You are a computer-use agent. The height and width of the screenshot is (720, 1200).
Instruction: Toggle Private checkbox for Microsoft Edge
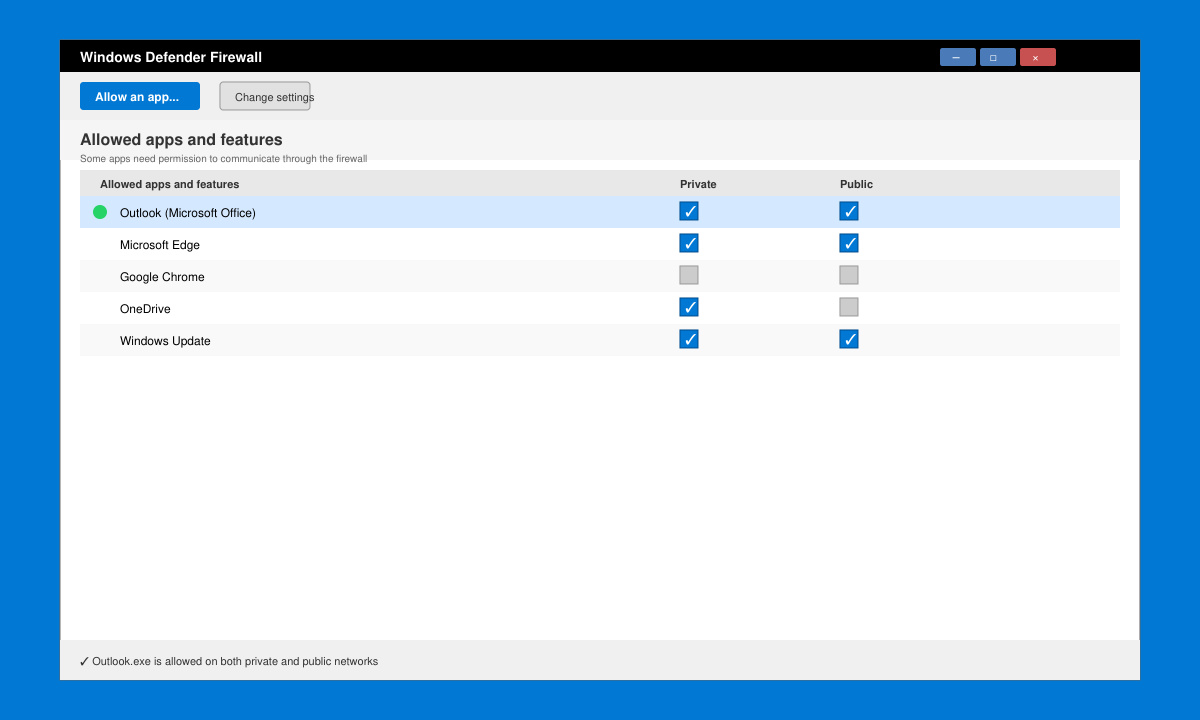click(689, 243)
